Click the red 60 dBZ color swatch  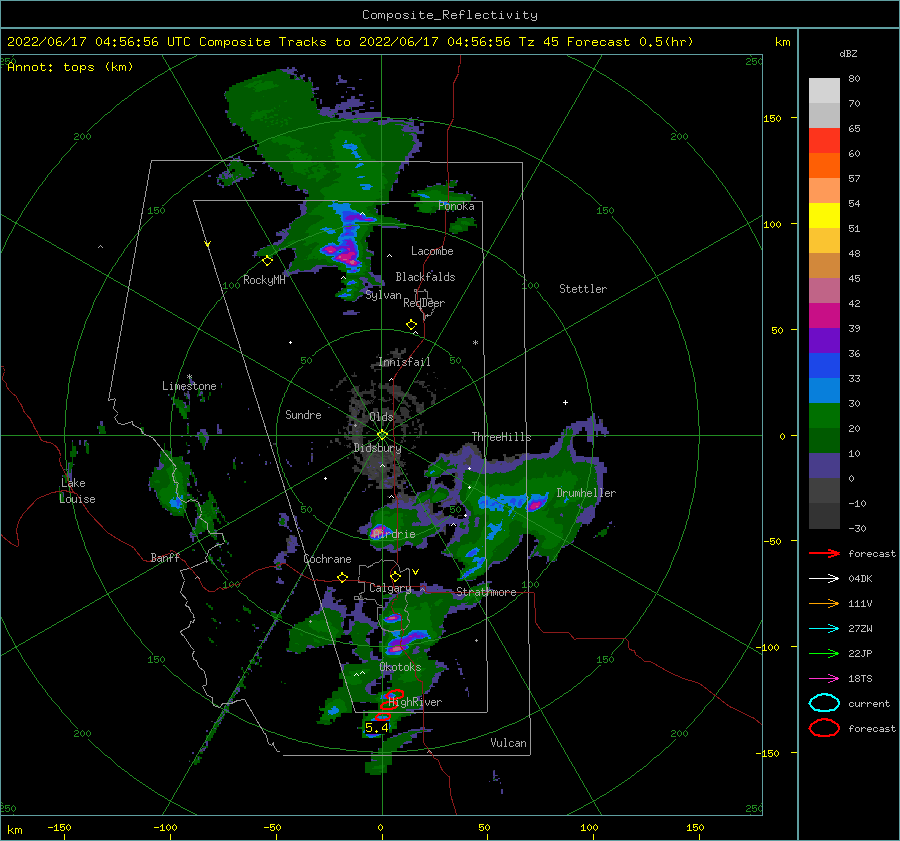point(824,141)
